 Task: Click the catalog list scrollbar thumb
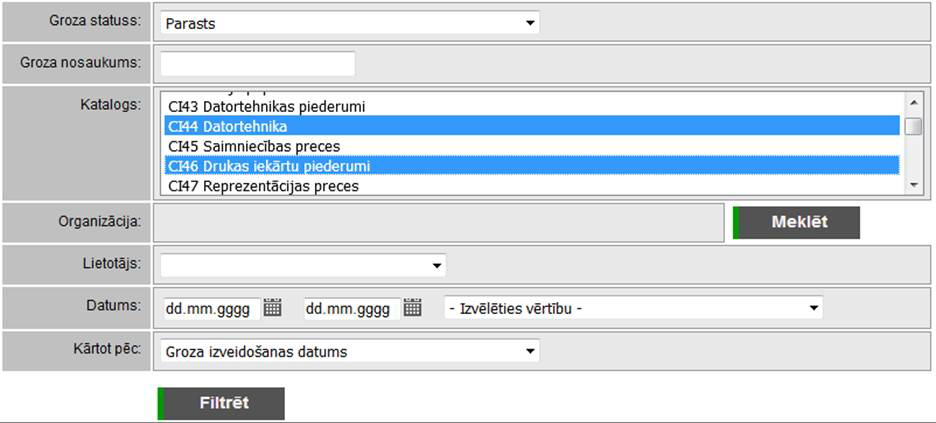point(914,126)
